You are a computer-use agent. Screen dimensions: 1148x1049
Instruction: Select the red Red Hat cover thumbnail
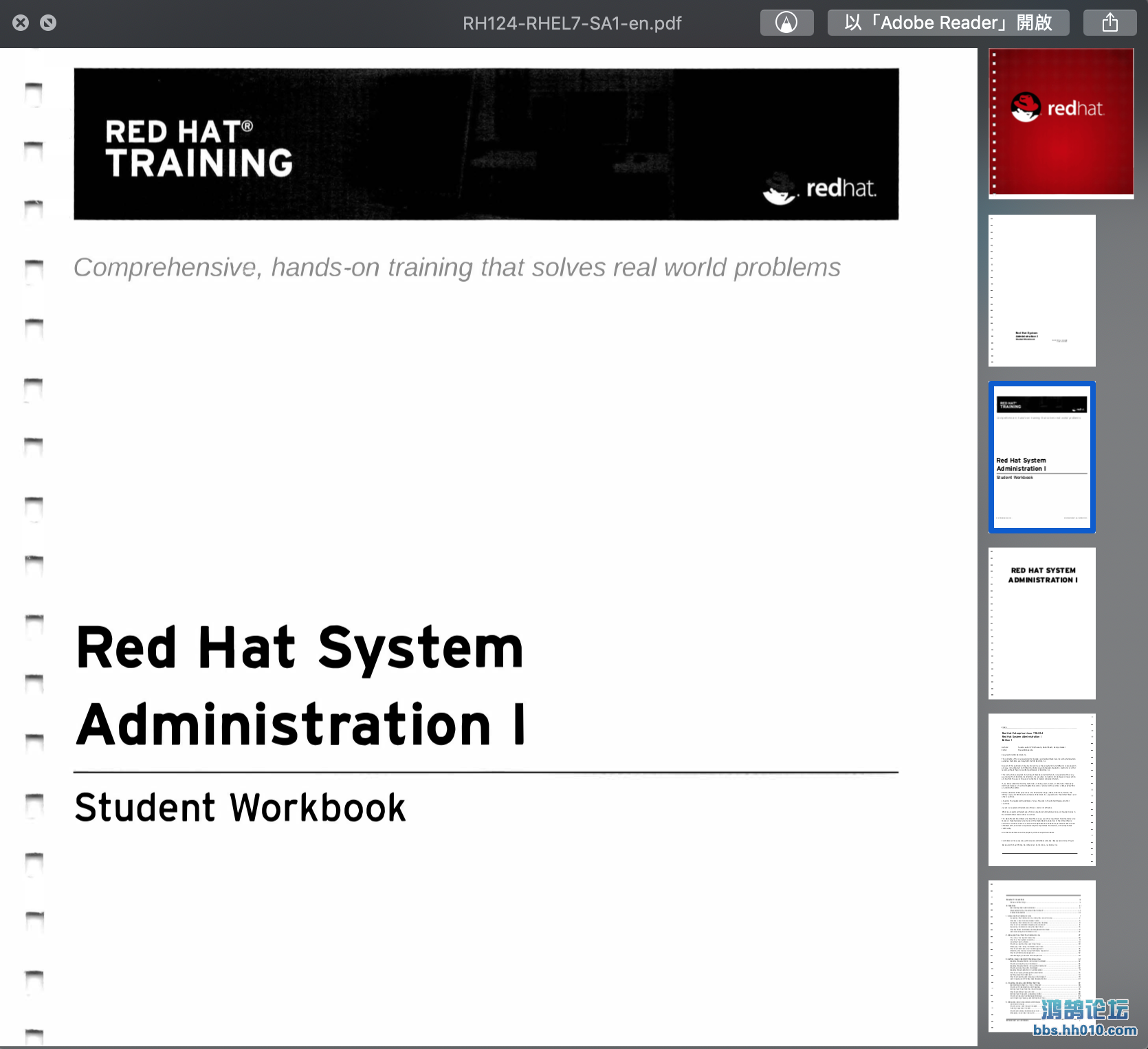tap(1061, 124)
